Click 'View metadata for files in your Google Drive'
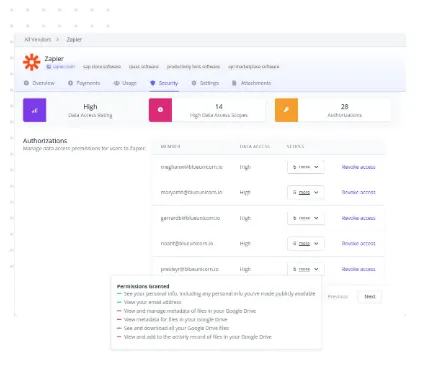421x390 pixels. [175, 320]
